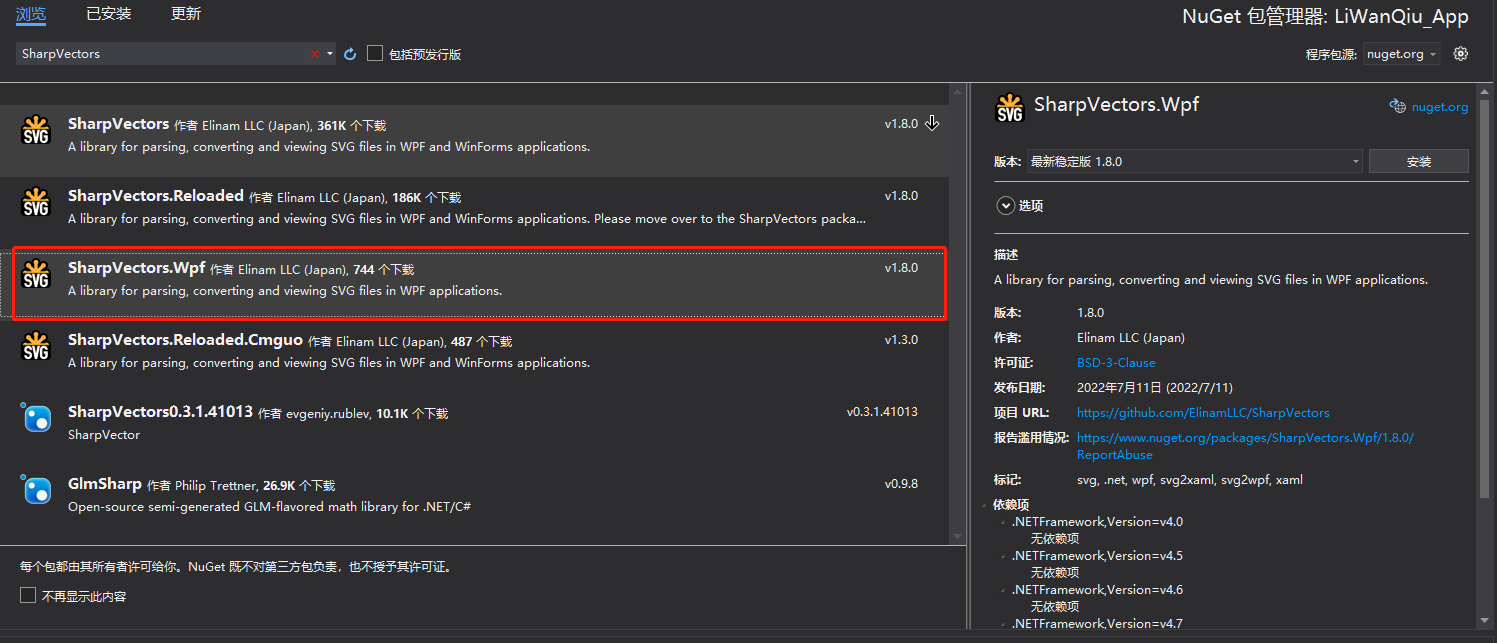Select the SharpVectors0.3.1.41013 package title

pos(160,412)
